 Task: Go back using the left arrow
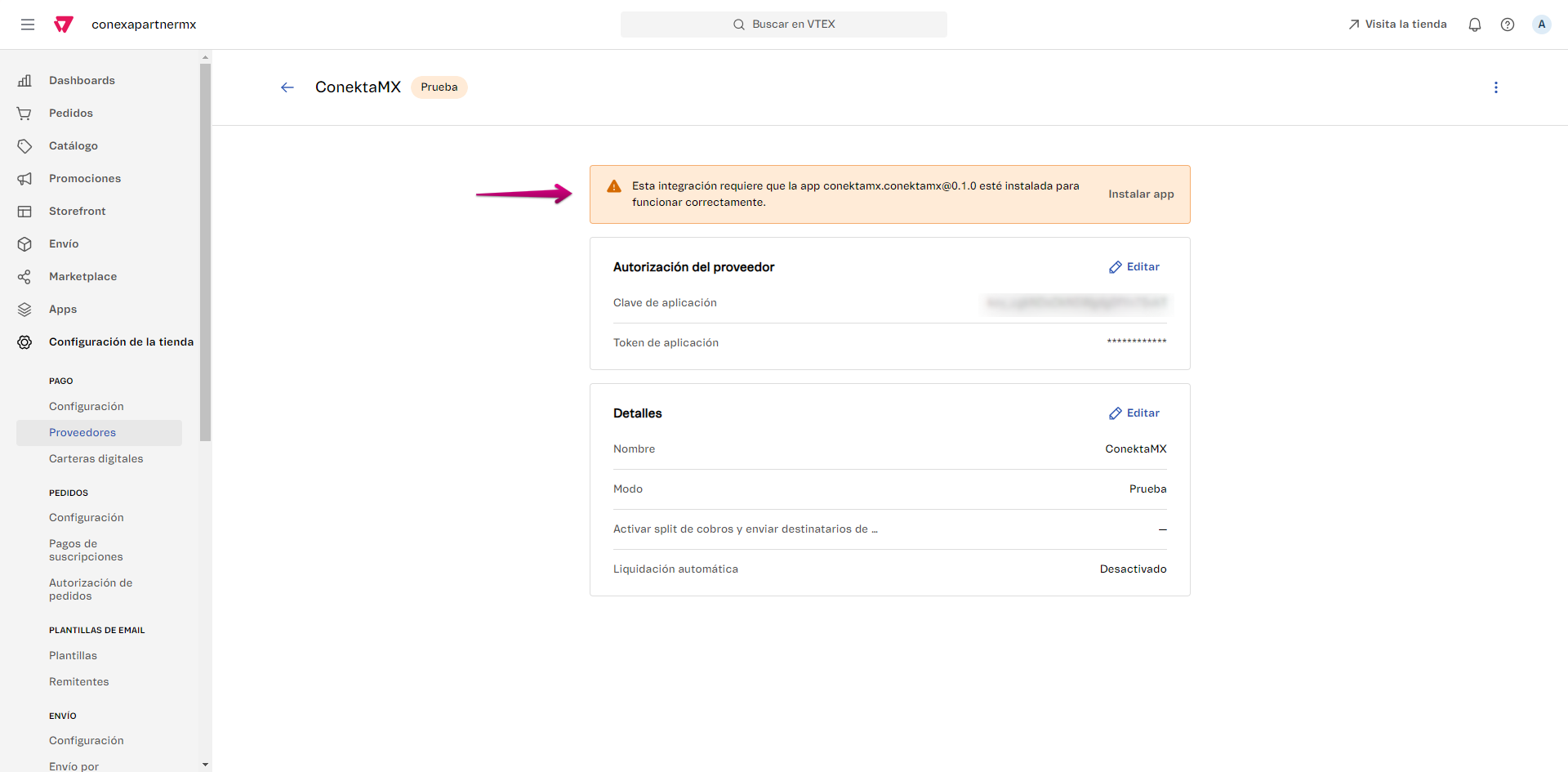tap(287, 87)
